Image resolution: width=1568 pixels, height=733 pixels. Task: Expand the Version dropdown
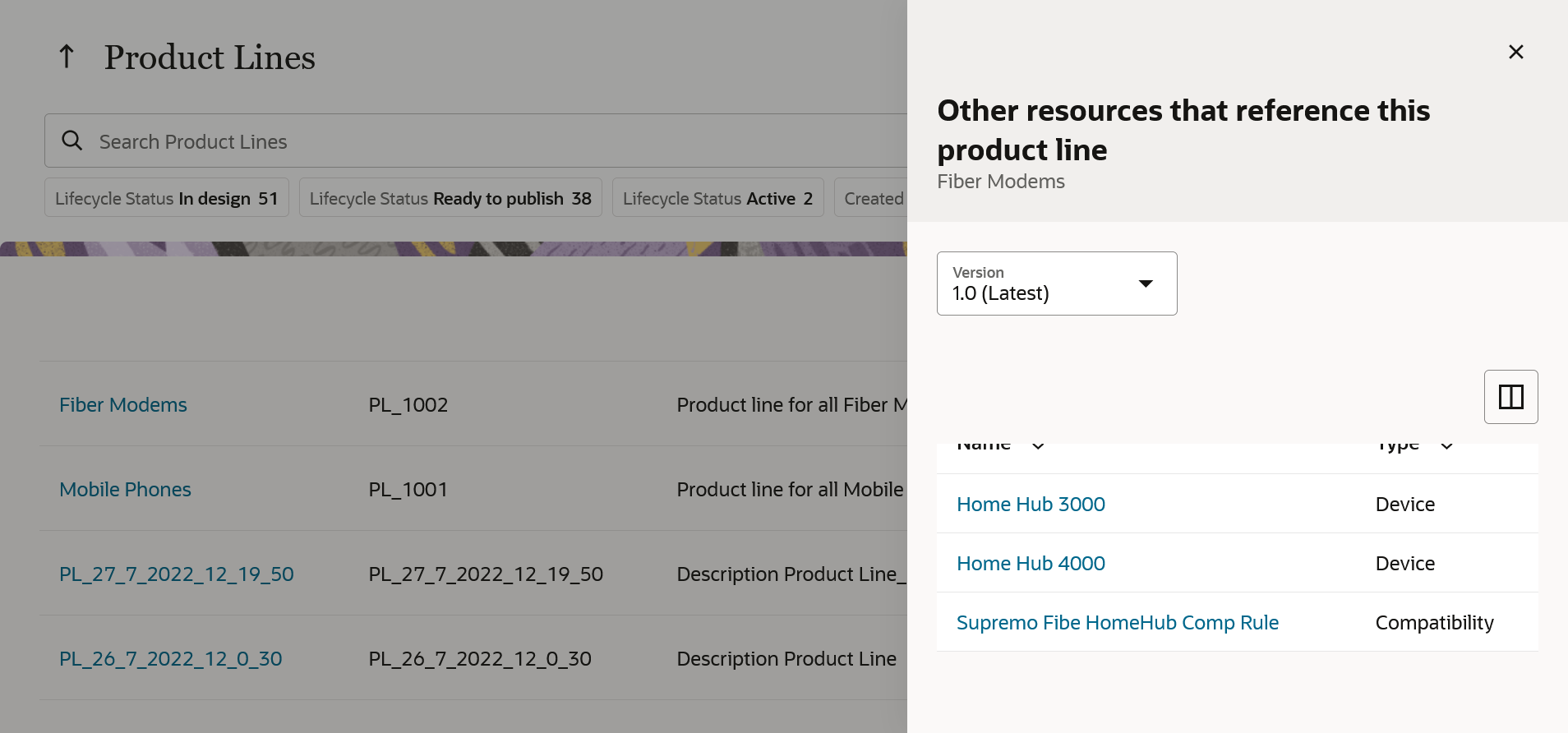pyautogui.click(x=1057, y=284)
